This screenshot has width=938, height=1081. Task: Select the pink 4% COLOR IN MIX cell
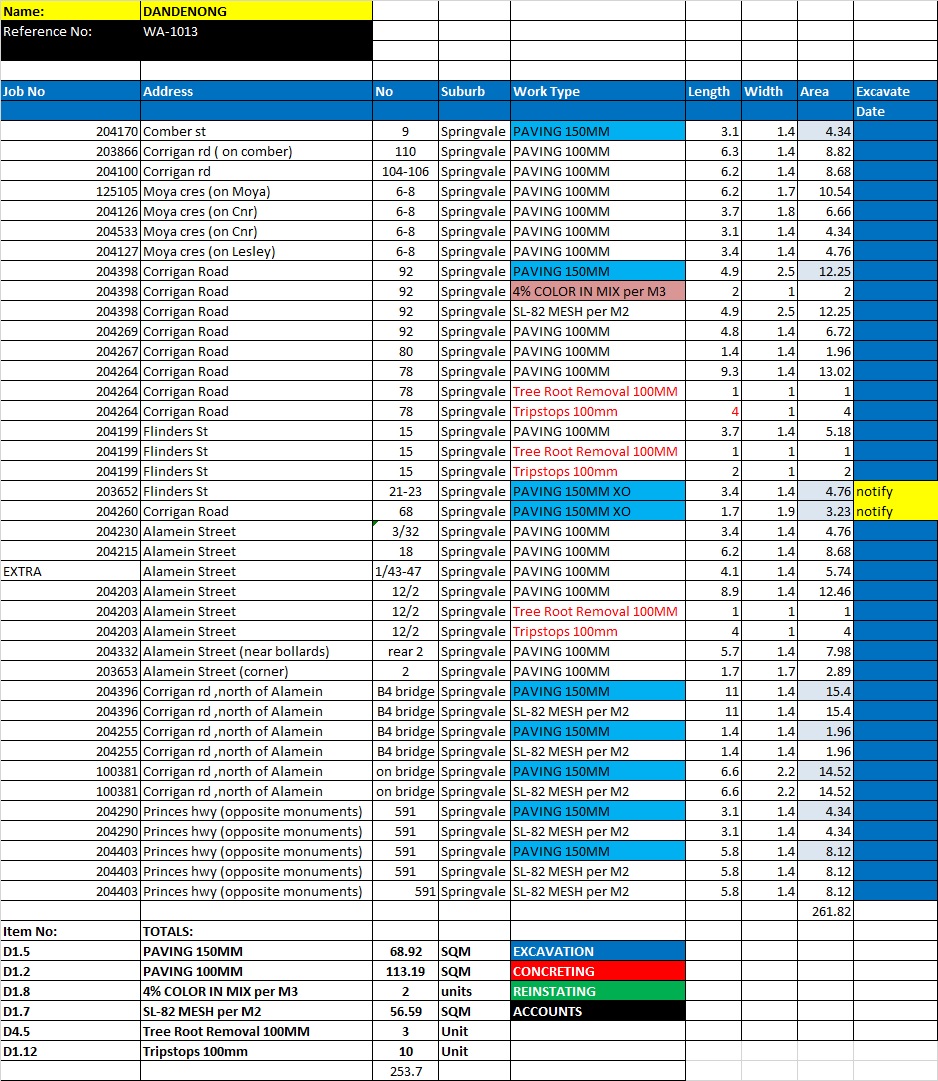(597, 291)
